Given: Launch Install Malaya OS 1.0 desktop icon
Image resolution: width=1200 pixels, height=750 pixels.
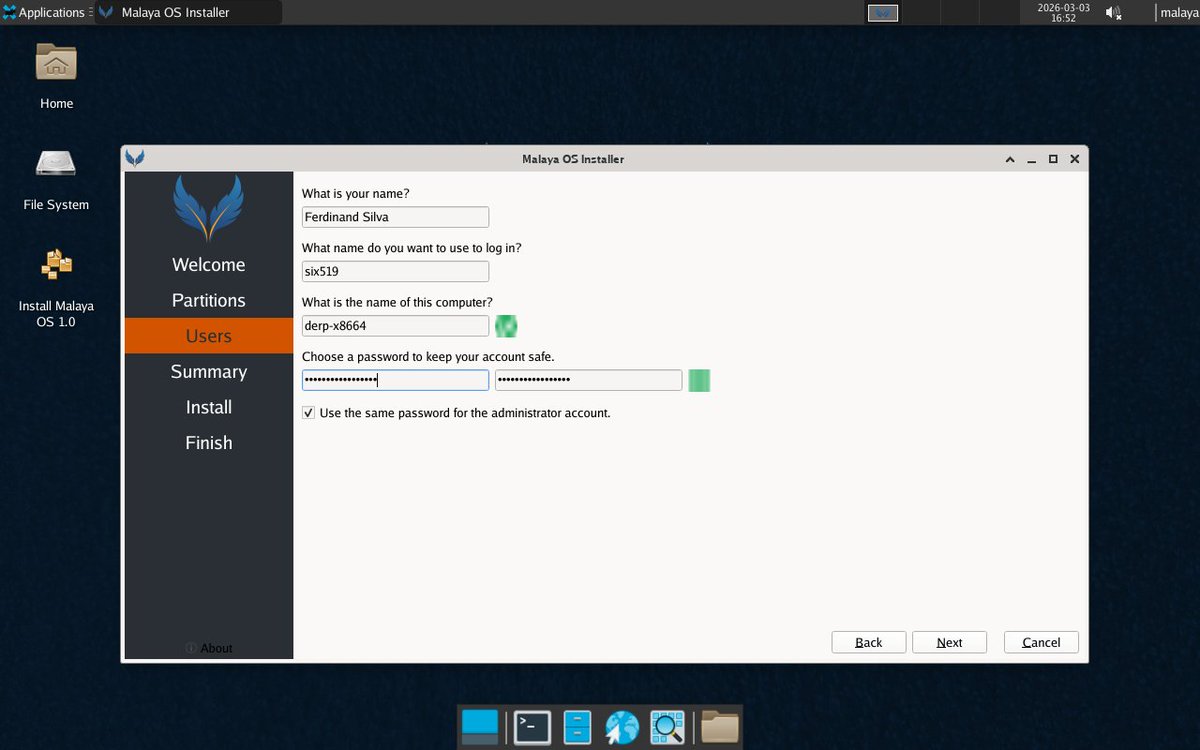Looking at the screenshot, I should click(x=56, y=264).
